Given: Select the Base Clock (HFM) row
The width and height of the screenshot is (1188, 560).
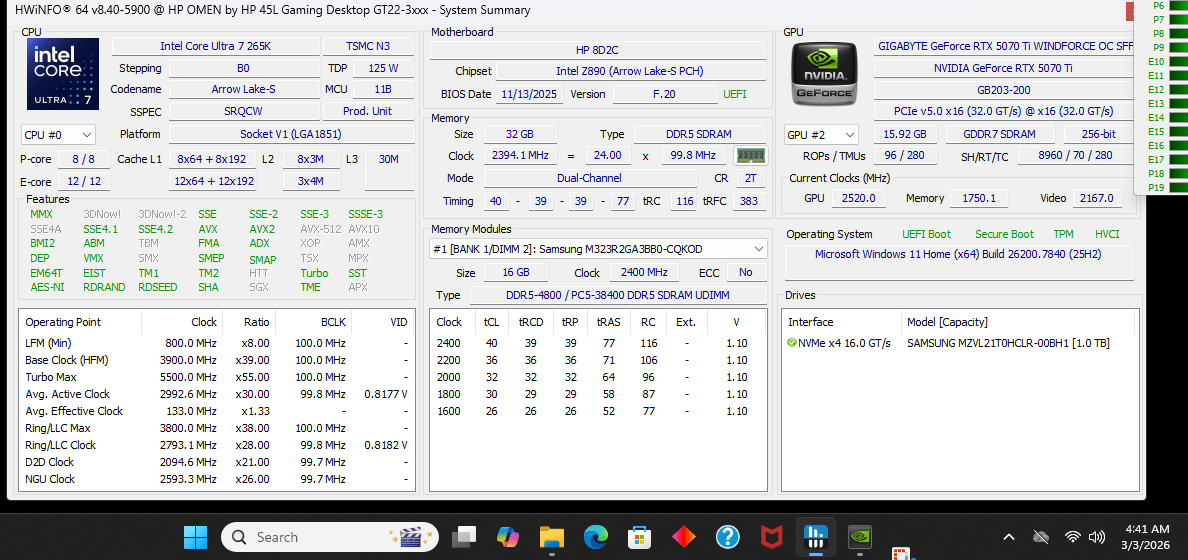Looking at the screenshot, I should point(217,360).
